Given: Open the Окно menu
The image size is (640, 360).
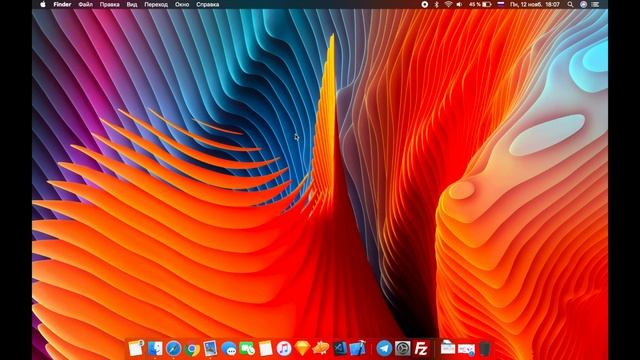Looking at the screenshot, I should coord(182,4).
